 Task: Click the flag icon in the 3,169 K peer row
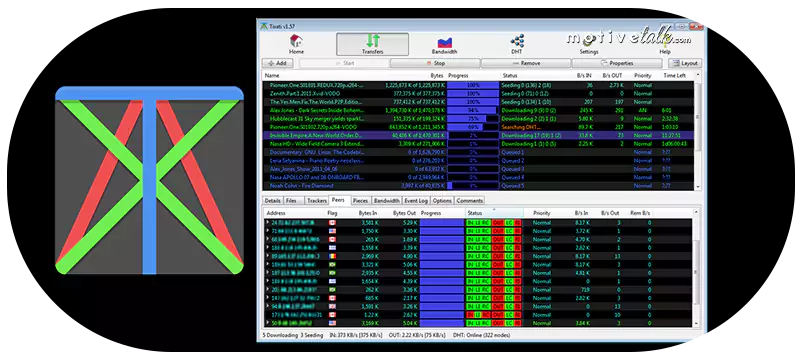click(332, 323)
